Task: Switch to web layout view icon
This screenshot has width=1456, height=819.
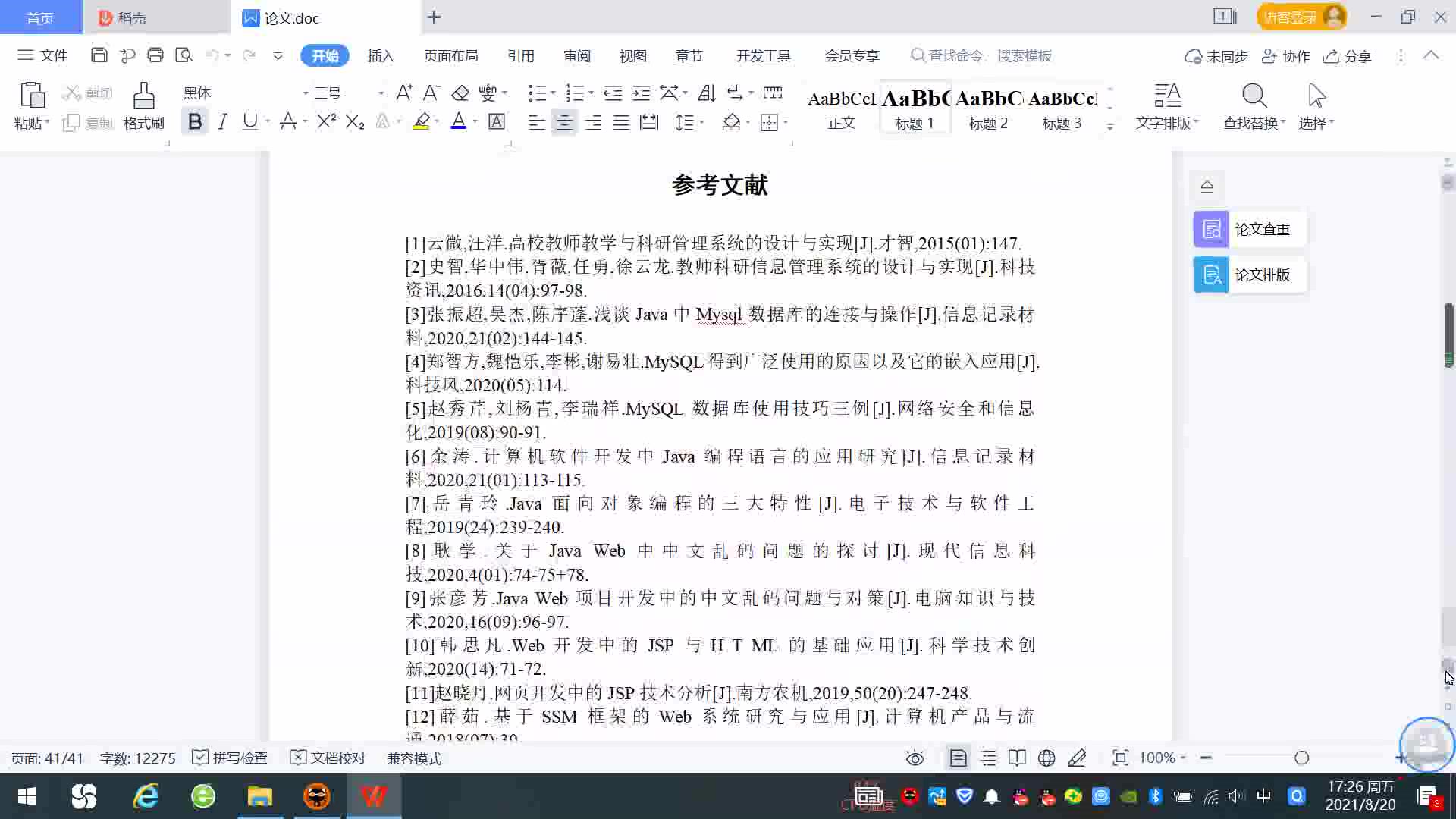Action: click(x=1046, y=758)
